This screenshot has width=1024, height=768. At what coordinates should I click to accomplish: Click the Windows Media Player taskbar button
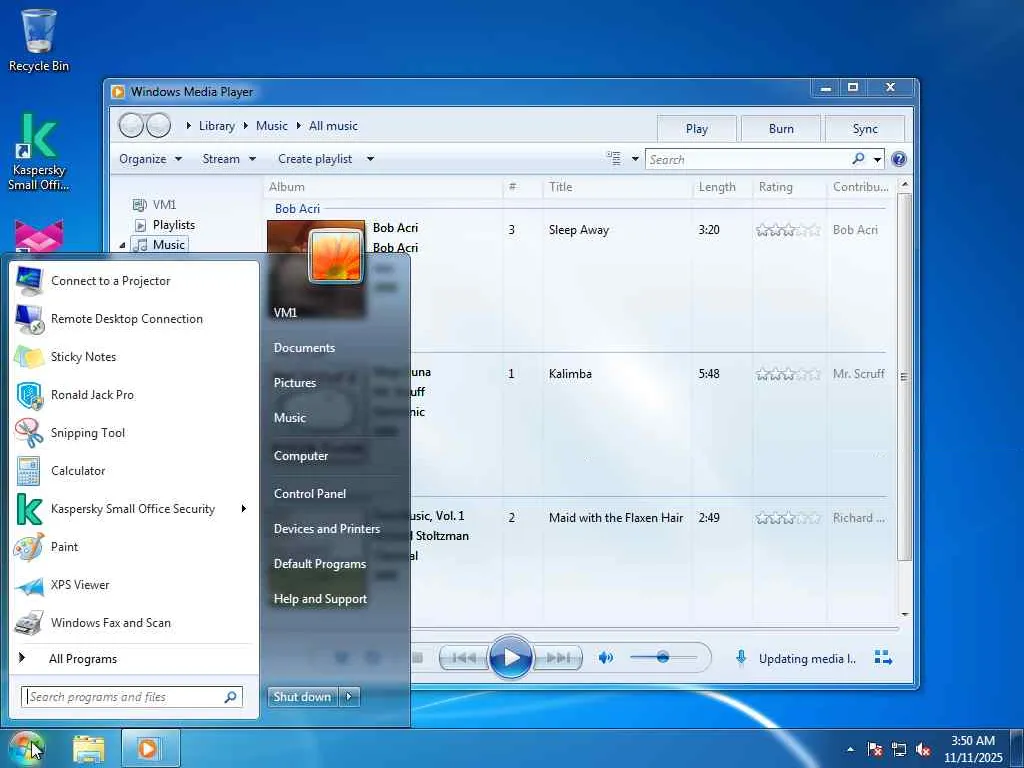pos(150,748)
